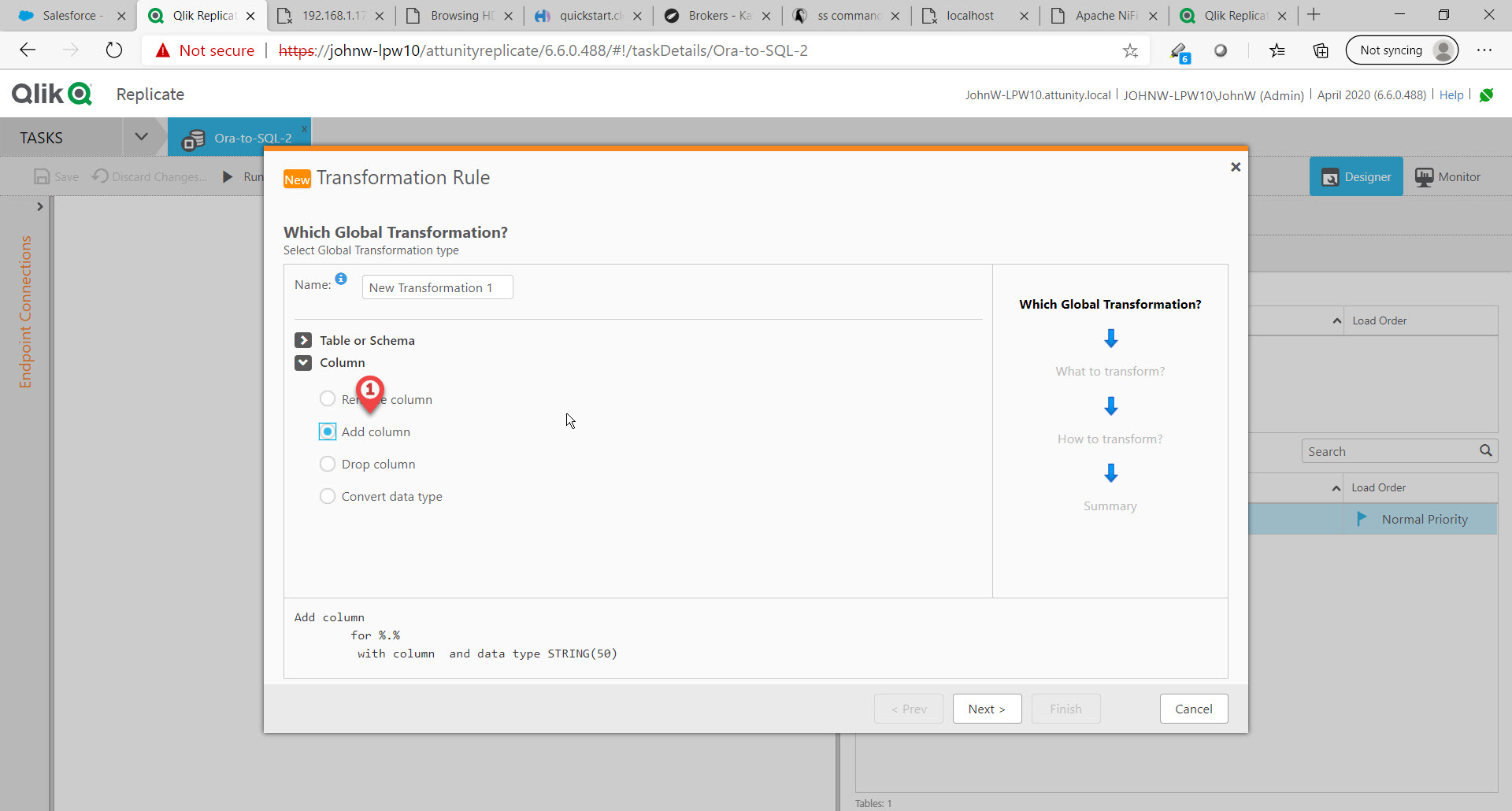
Task: Click the browser refresh icon
Action: [114, 50]
